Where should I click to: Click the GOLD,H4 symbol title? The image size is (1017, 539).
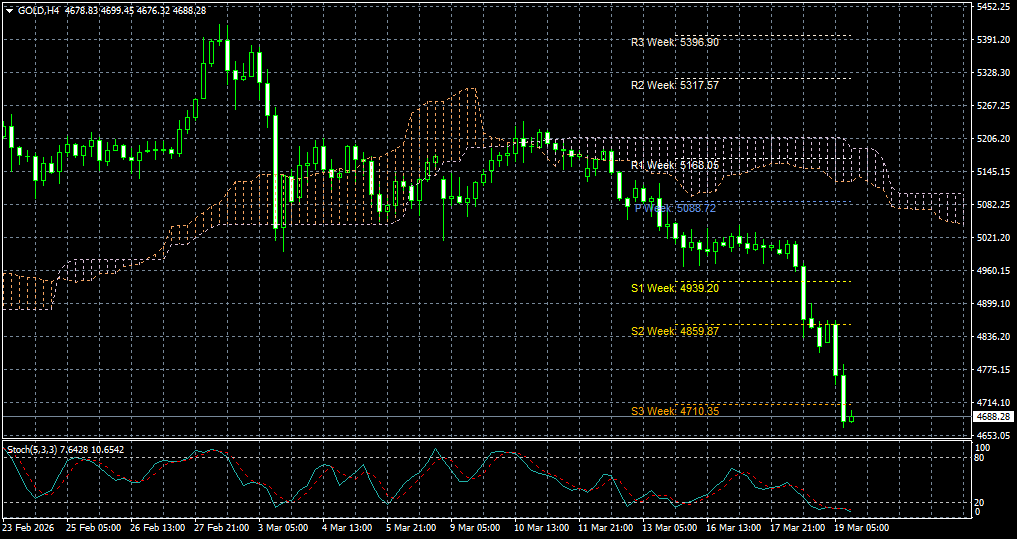tap(38, 11)
